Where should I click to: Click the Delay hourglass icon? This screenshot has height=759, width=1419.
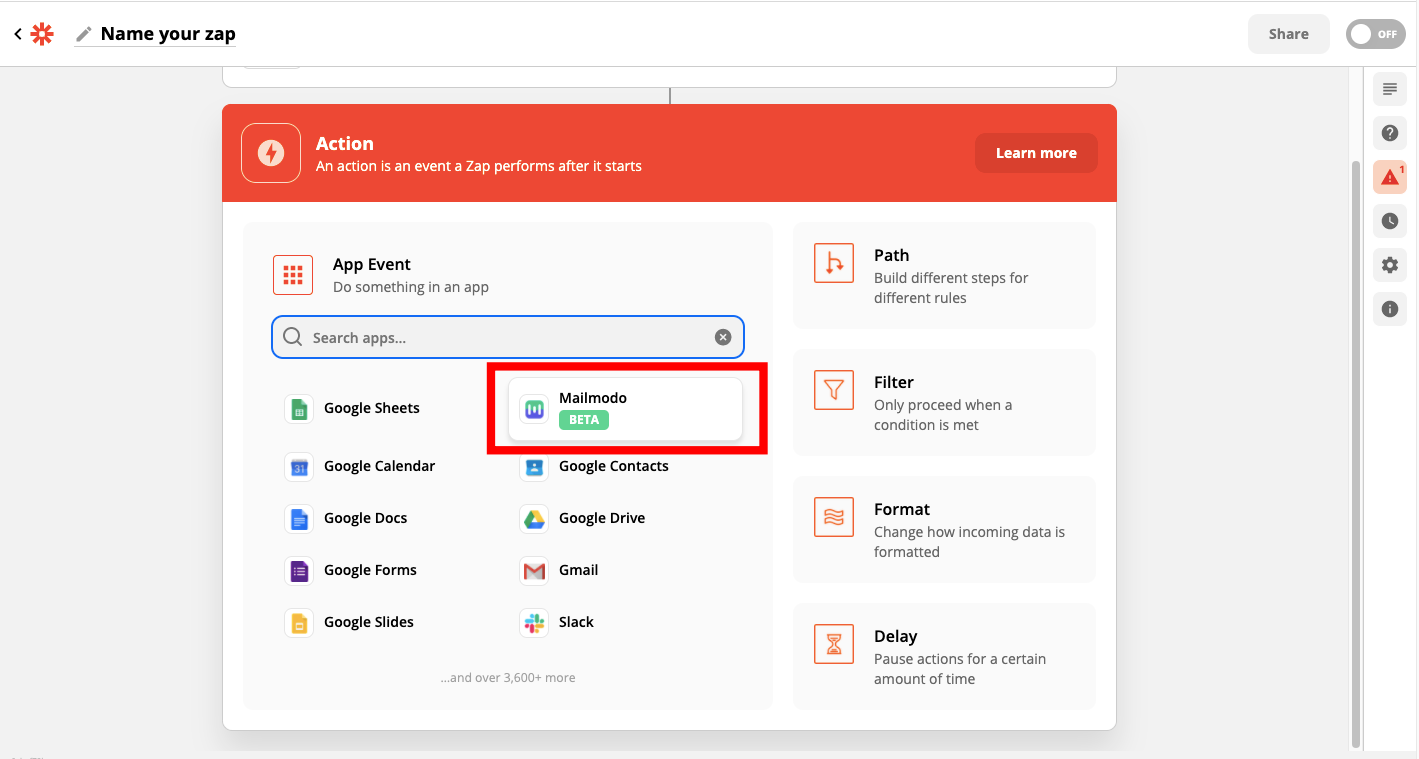(x=834, y=644)
